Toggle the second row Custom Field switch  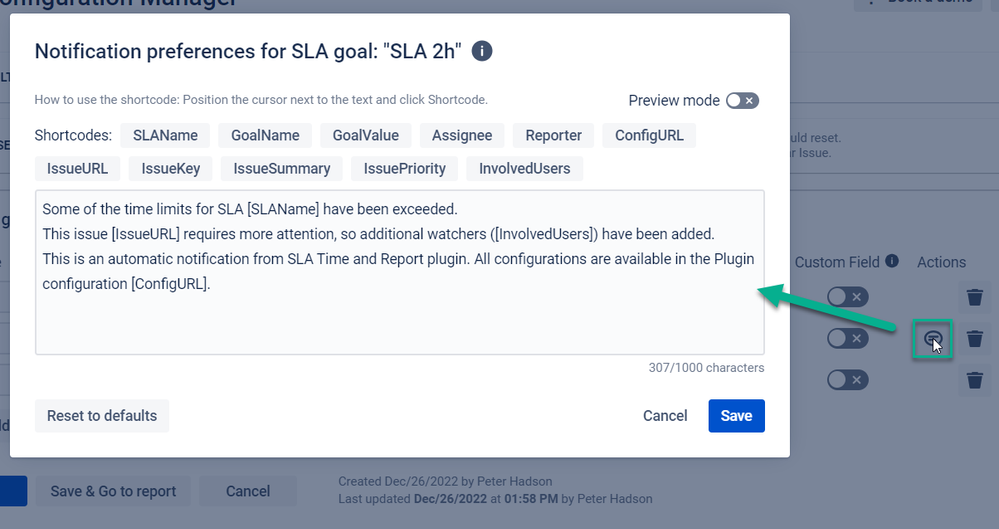tap(847, 338)
